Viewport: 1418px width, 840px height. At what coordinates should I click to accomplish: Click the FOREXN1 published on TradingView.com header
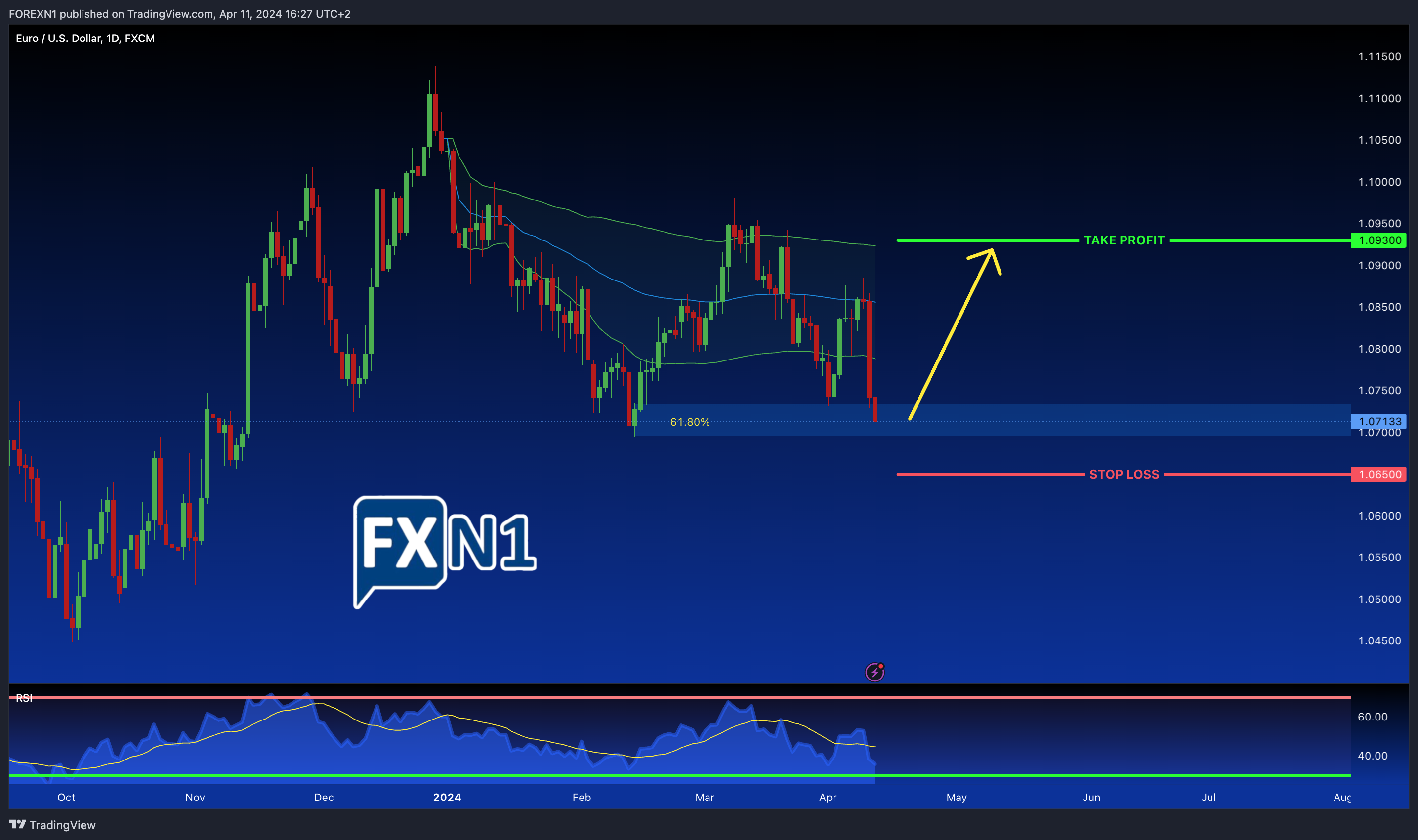click(x=179, y=14)
